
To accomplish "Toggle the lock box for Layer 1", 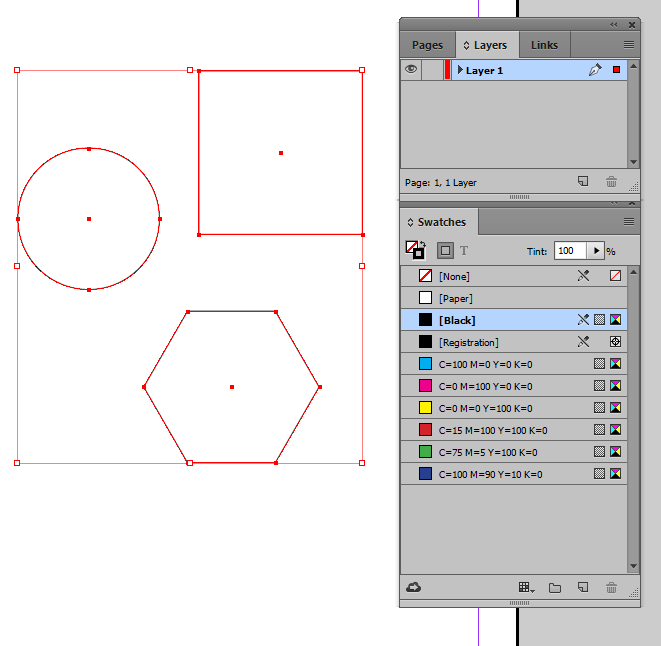I will pos(432,70).
